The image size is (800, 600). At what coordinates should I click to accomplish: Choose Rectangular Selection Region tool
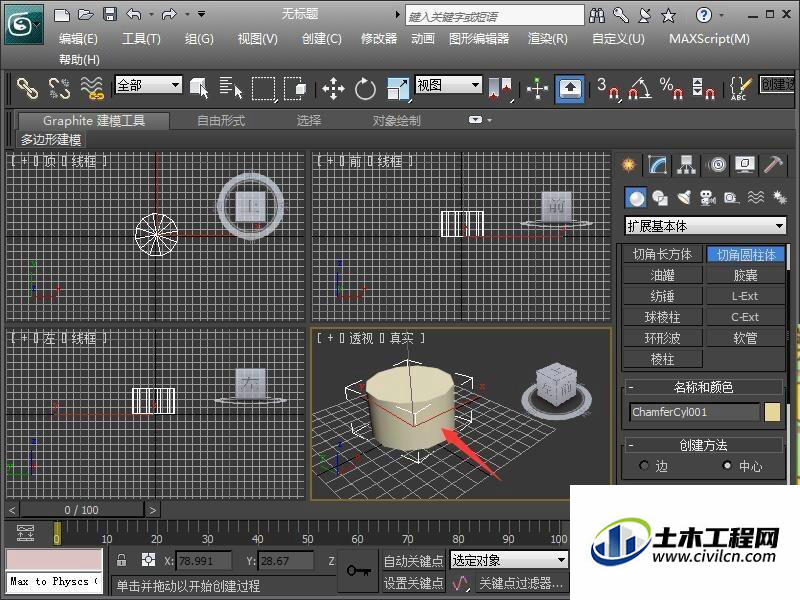264,89
